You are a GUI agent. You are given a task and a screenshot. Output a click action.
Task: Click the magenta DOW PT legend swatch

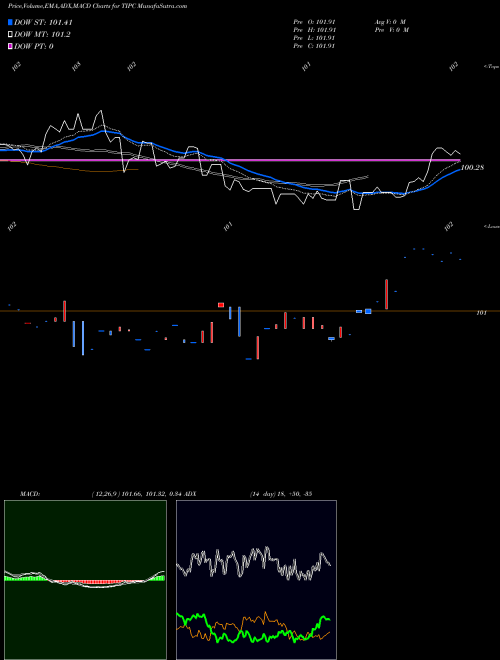point(10,46)
